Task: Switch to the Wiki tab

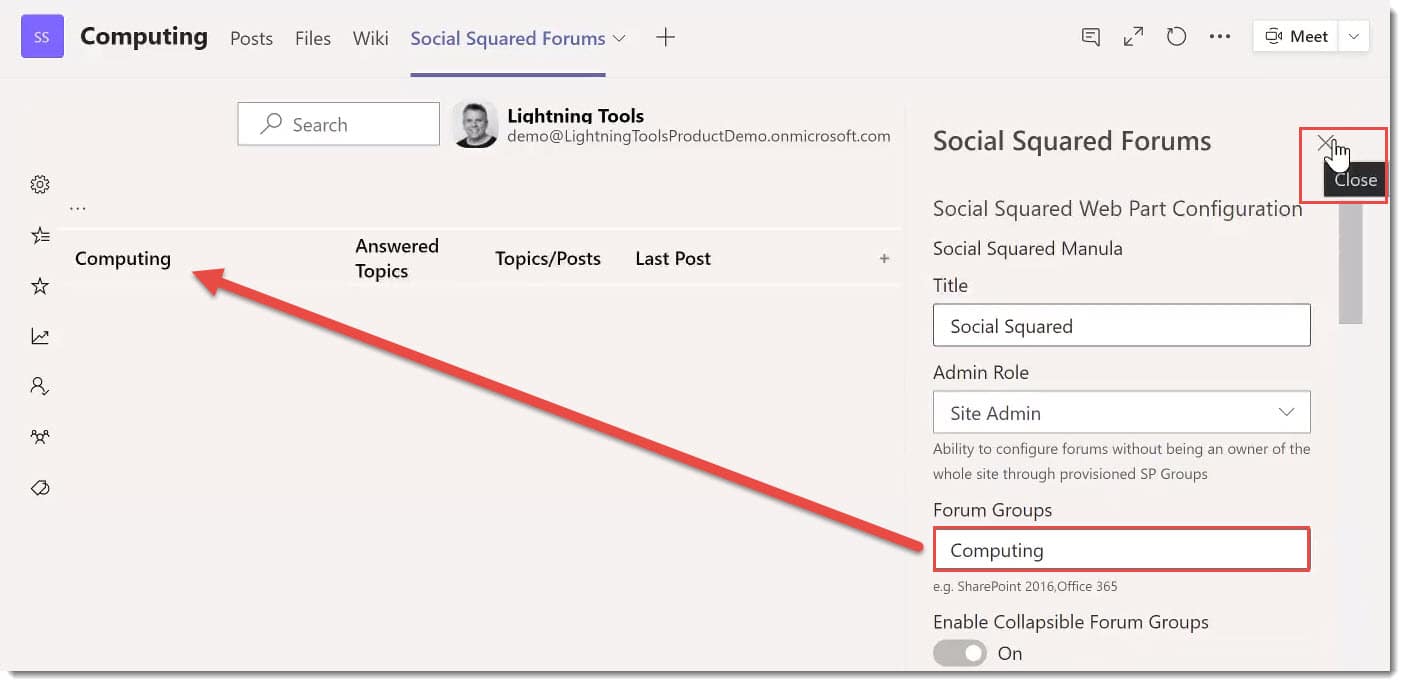Action: (370, 38)
